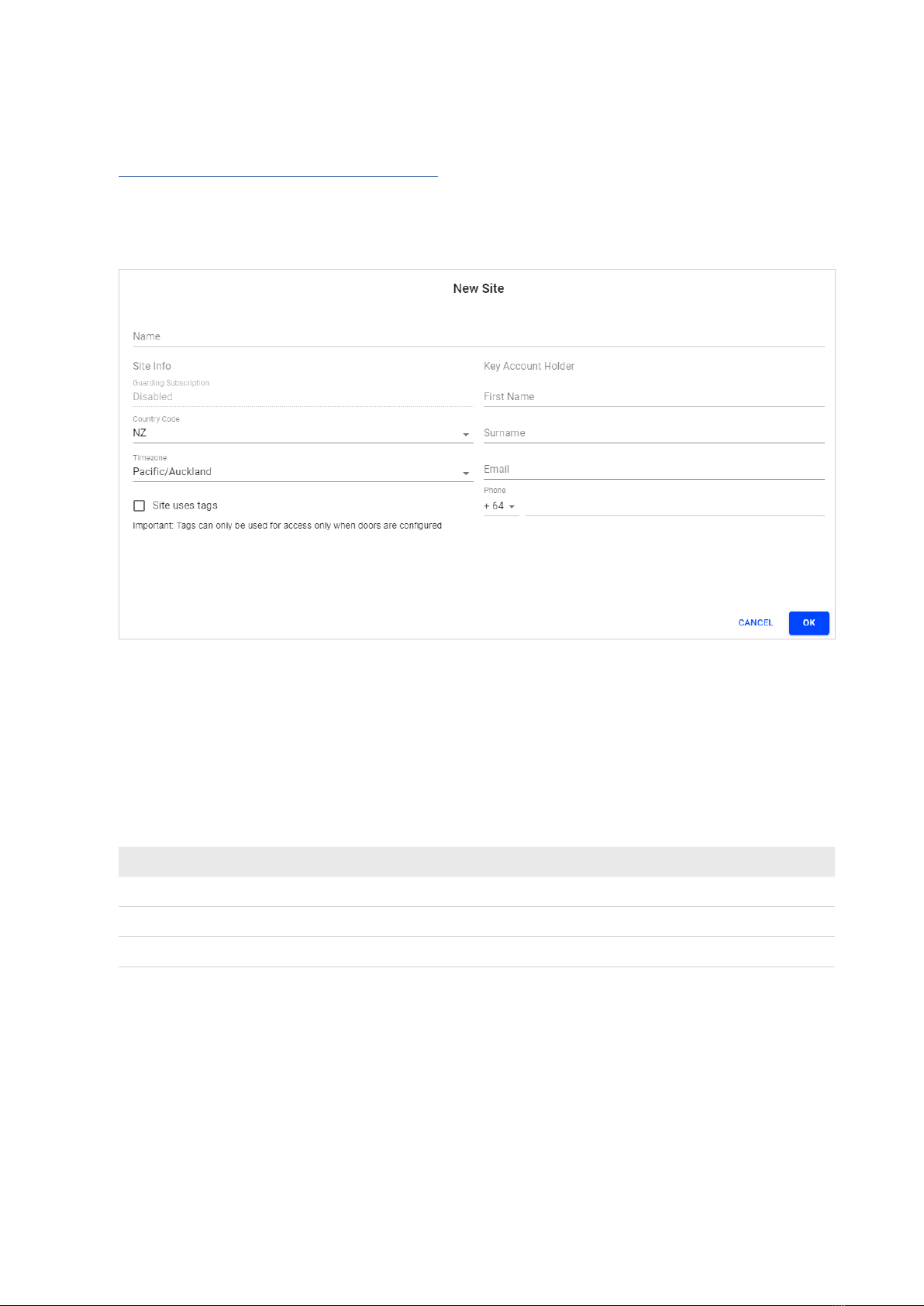Open the +64 phone prefix dropdown

500,506
